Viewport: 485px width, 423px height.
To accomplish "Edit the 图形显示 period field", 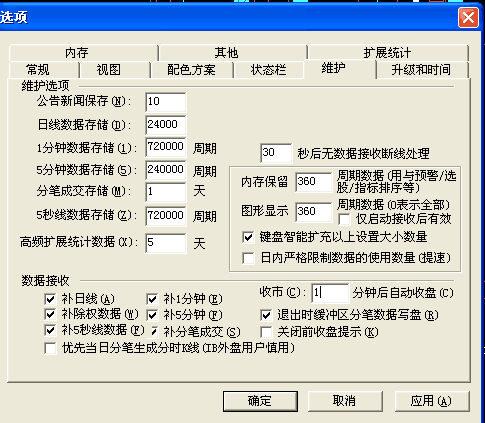I will tap(314, 212).
